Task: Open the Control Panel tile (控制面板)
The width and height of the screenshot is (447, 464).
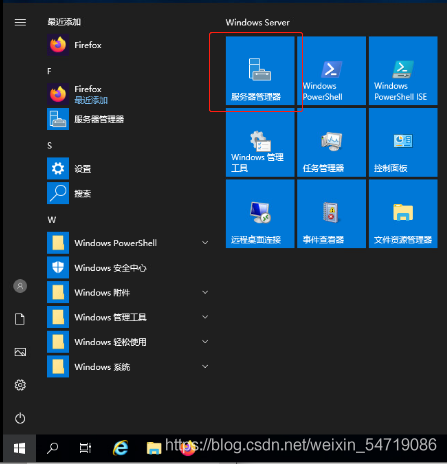Action: [x=403, y=142]
